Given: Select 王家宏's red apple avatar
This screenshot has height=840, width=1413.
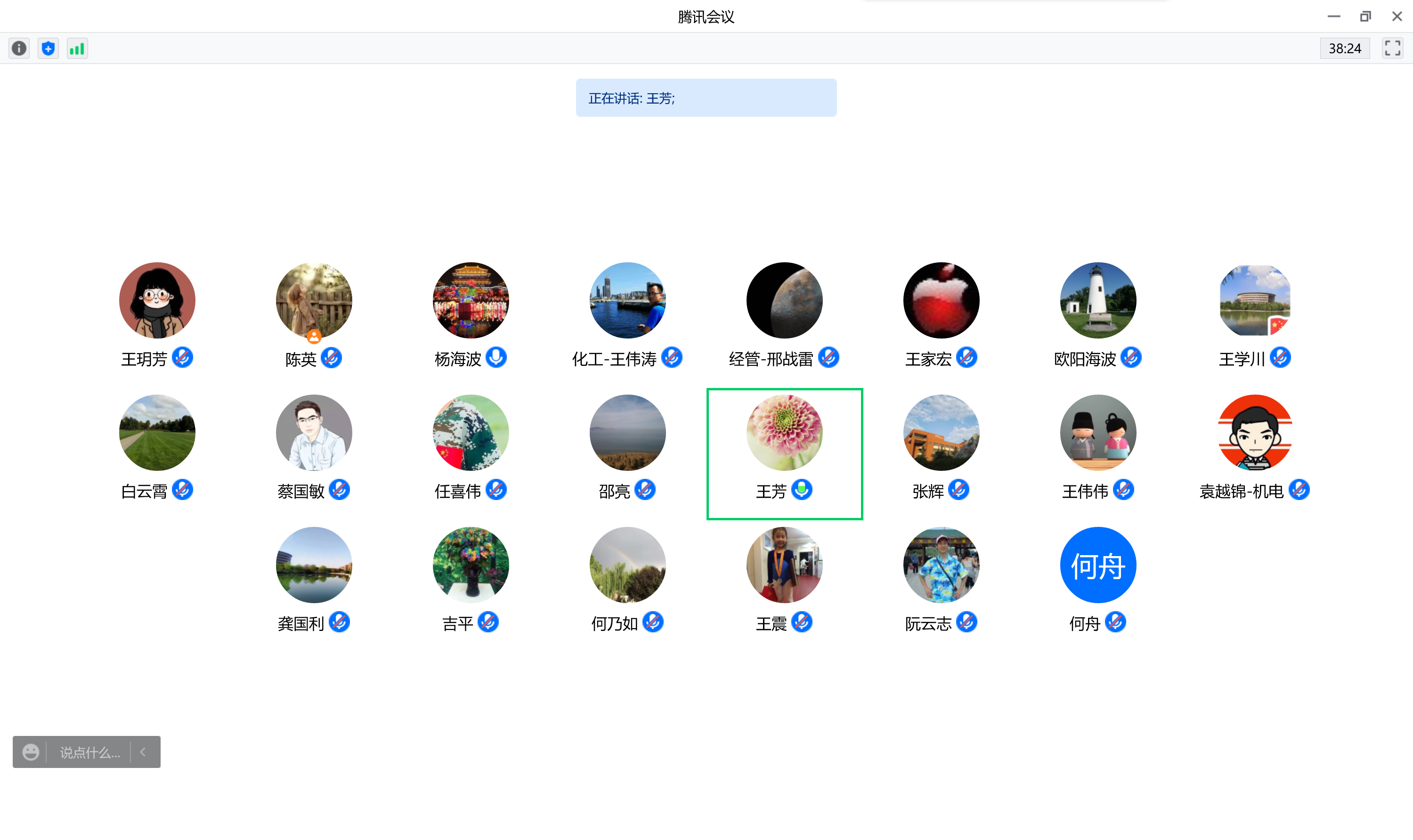Looking at the screenshot, I should 941,300.
